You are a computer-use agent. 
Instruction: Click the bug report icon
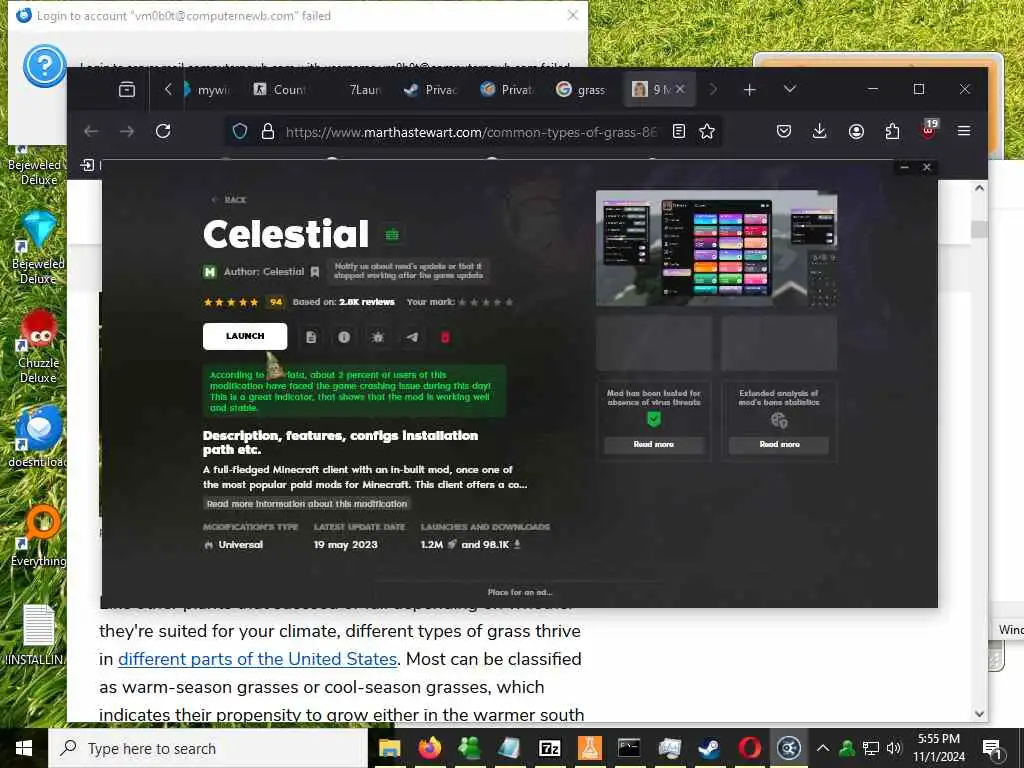[x=377, y=337]
